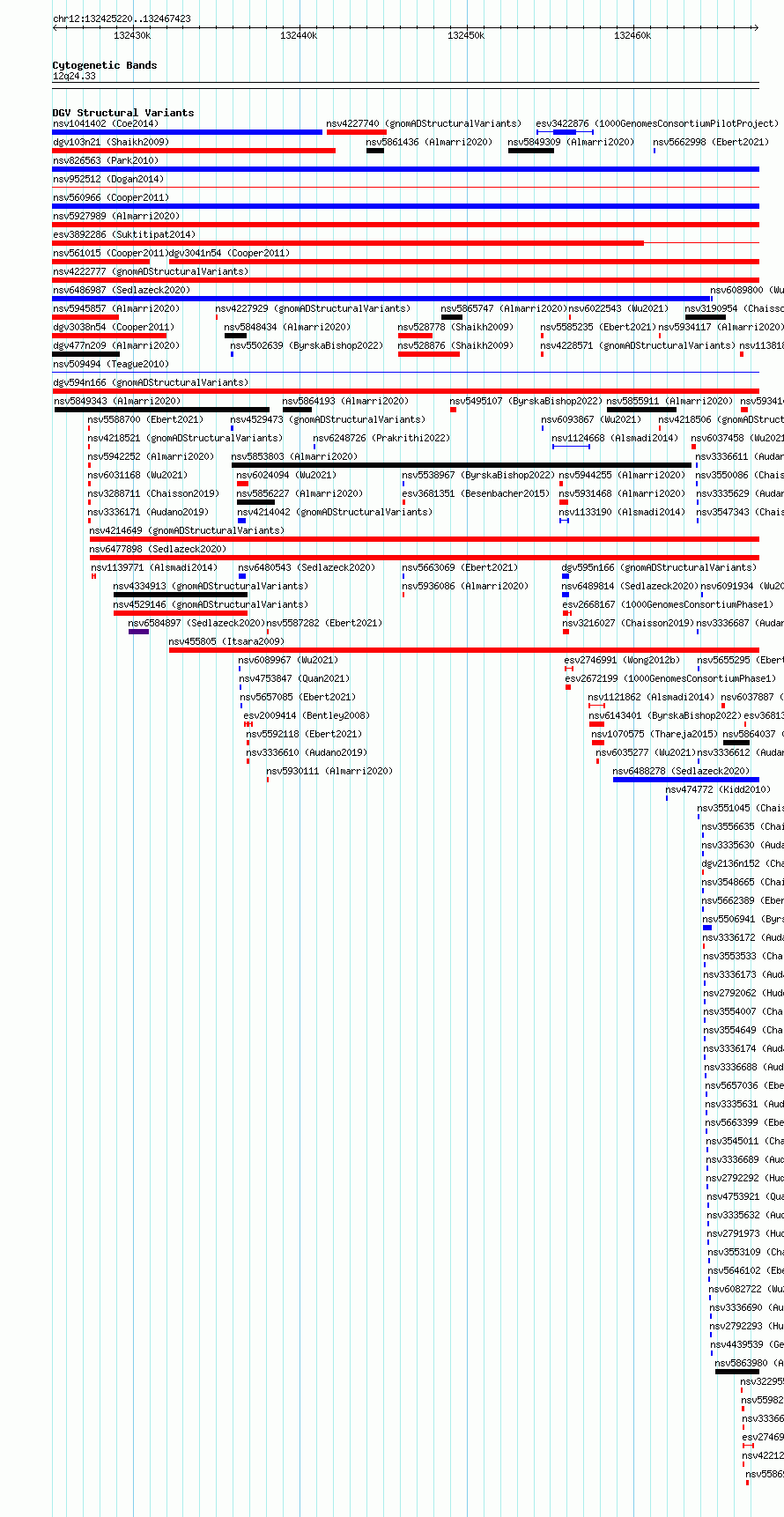Click the 12q24.33 cytogenetic band label
The image size is (784, 1517).
(74, 77)
